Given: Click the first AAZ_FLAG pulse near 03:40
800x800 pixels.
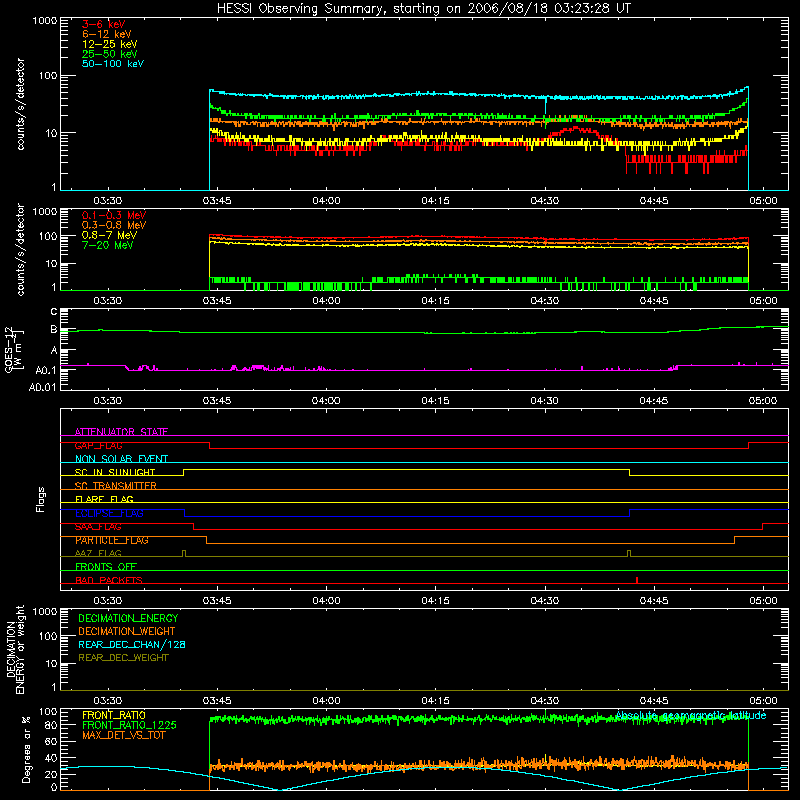Looking at the screenshot, I should [184, 554].
